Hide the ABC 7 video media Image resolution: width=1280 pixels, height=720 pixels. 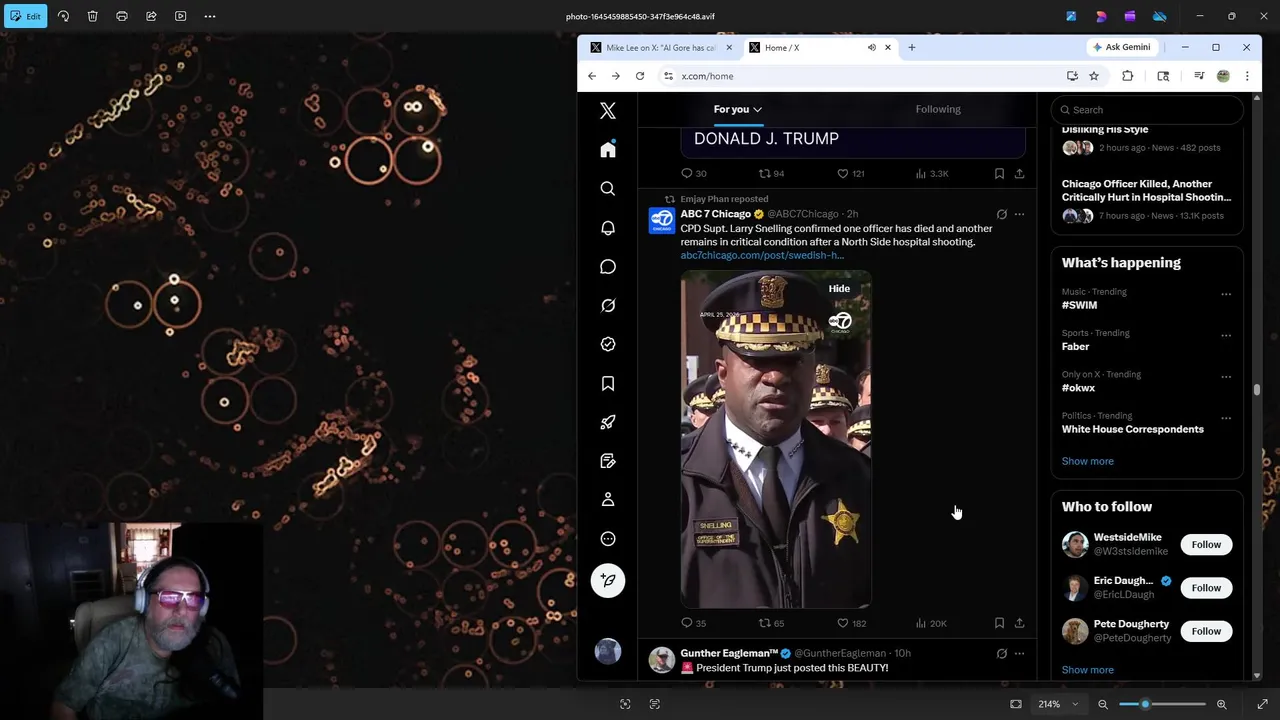(839, 289)
